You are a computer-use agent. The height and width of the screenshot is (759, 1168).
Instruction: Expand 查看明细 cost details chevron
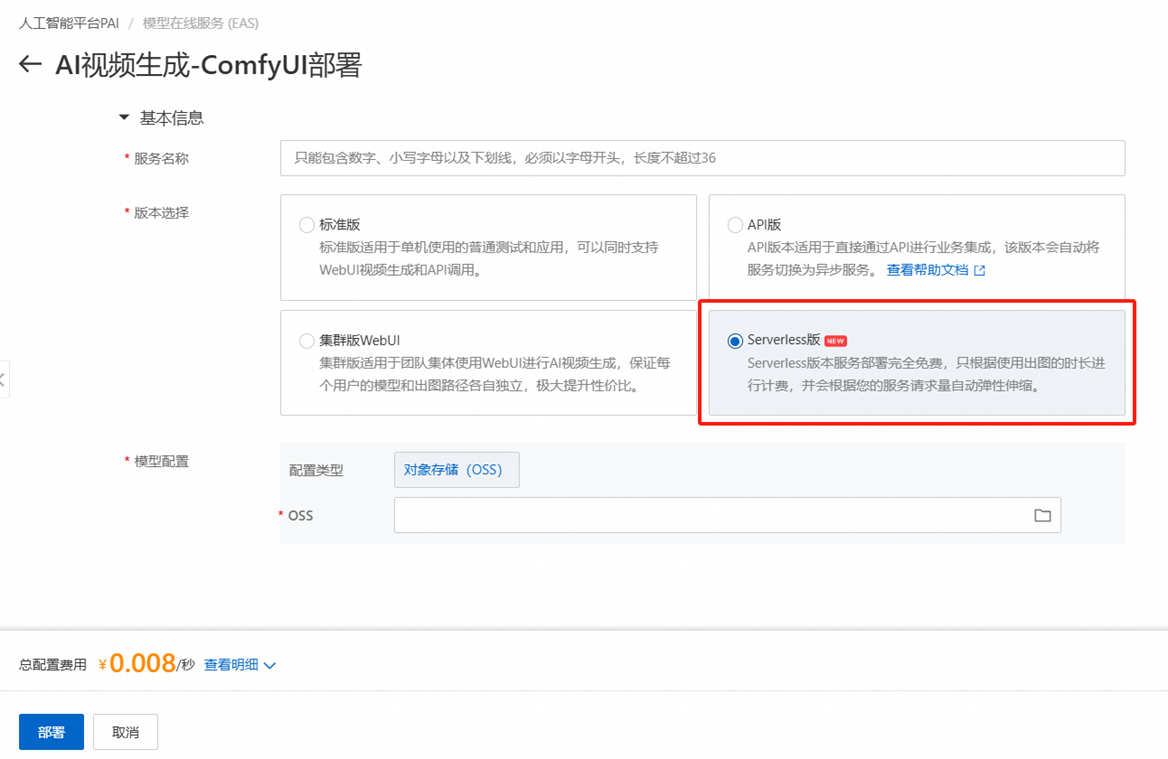pos(270,665)
